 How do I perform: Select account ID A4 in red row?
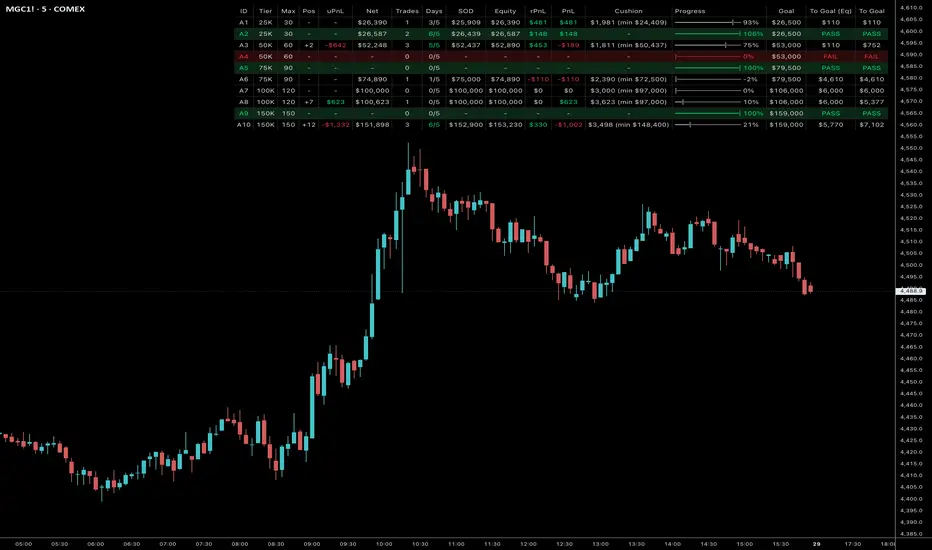(x=243, y=56)
